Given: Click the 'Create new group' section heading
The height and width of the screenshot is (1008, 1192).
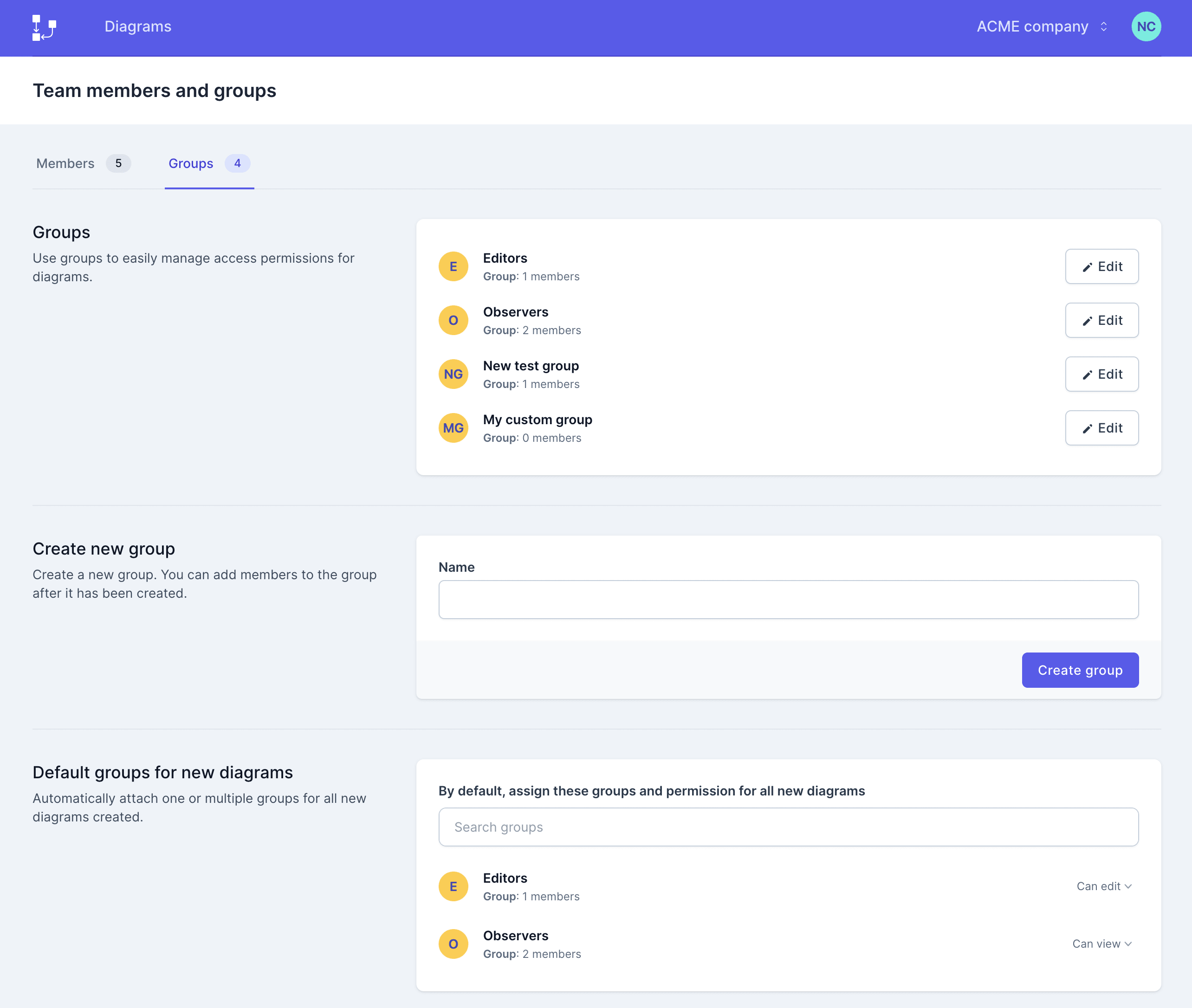Looking at the screenshot, I should point(104,549).
